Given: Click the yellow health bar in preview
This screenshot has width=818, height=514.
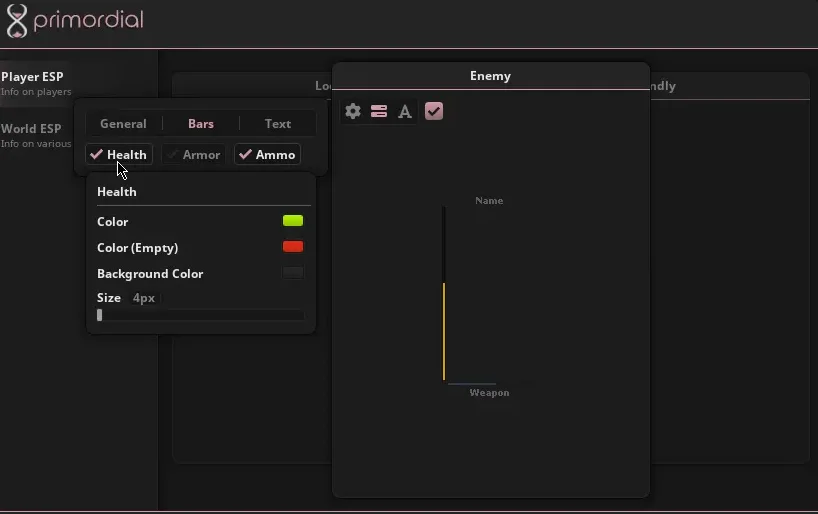Looking at the screenshot, I should (x=444, y=330).
